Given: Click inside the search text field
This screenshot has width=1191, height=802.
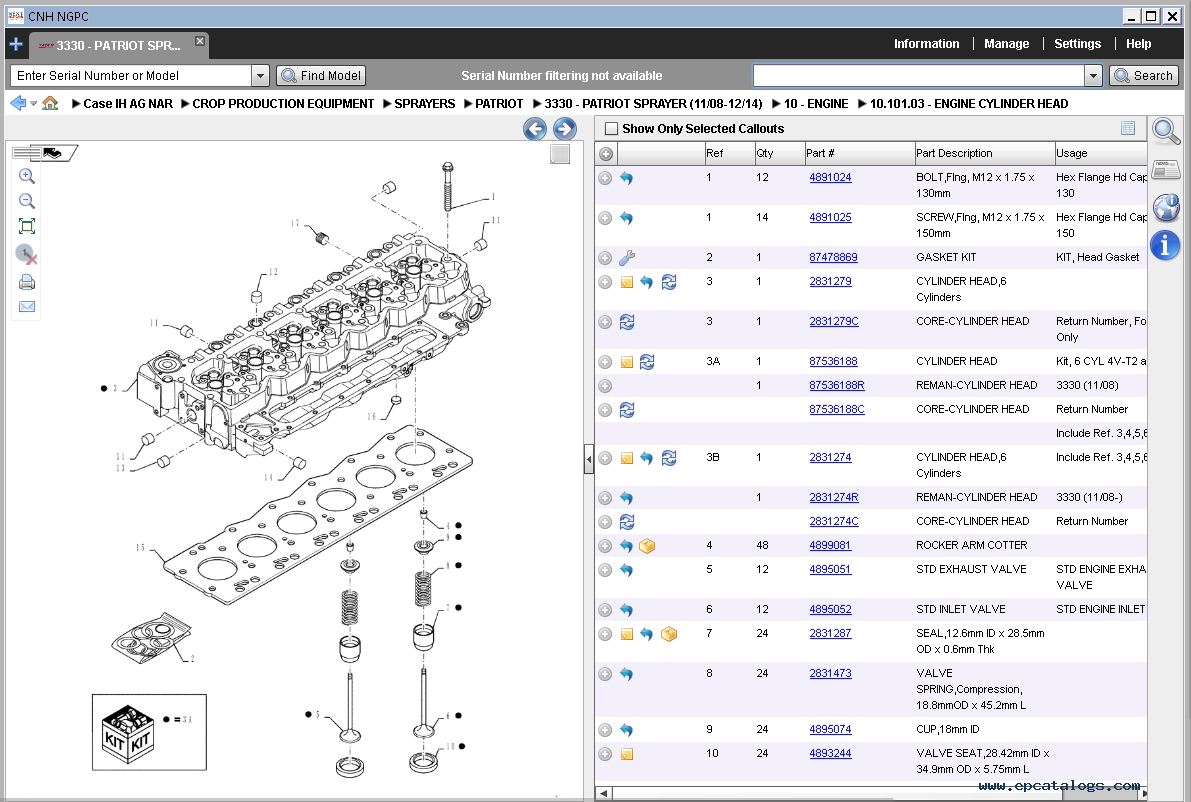Looking at the screenshot, I should click(918, 75).
